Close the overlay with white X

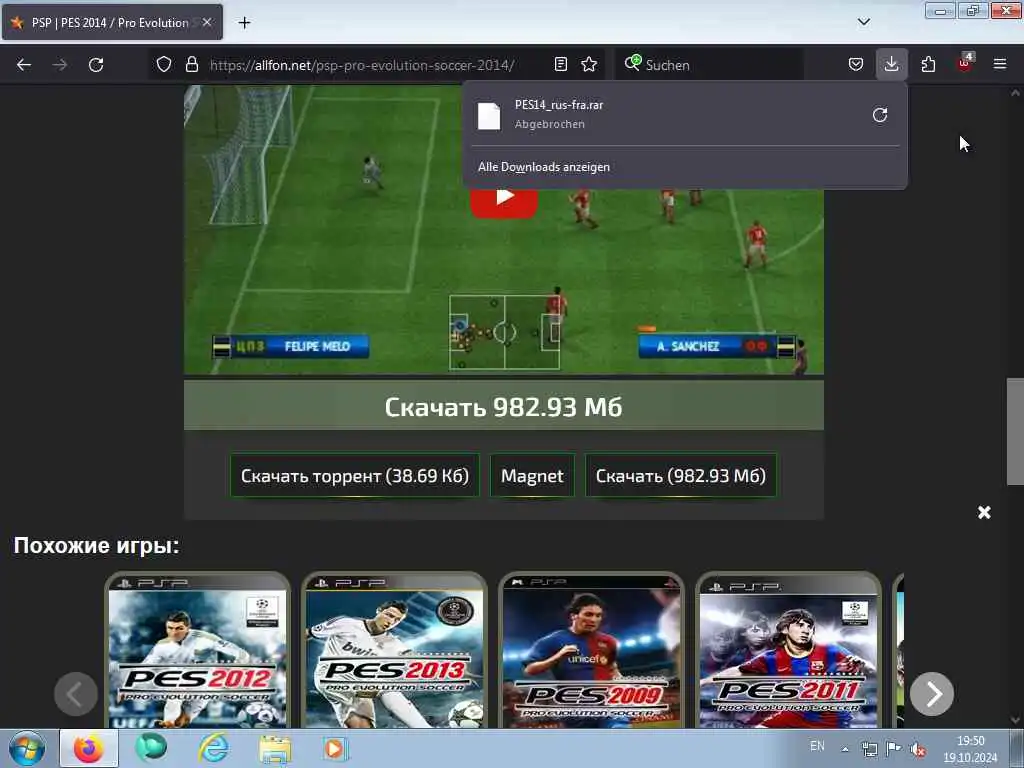[984, 513]
